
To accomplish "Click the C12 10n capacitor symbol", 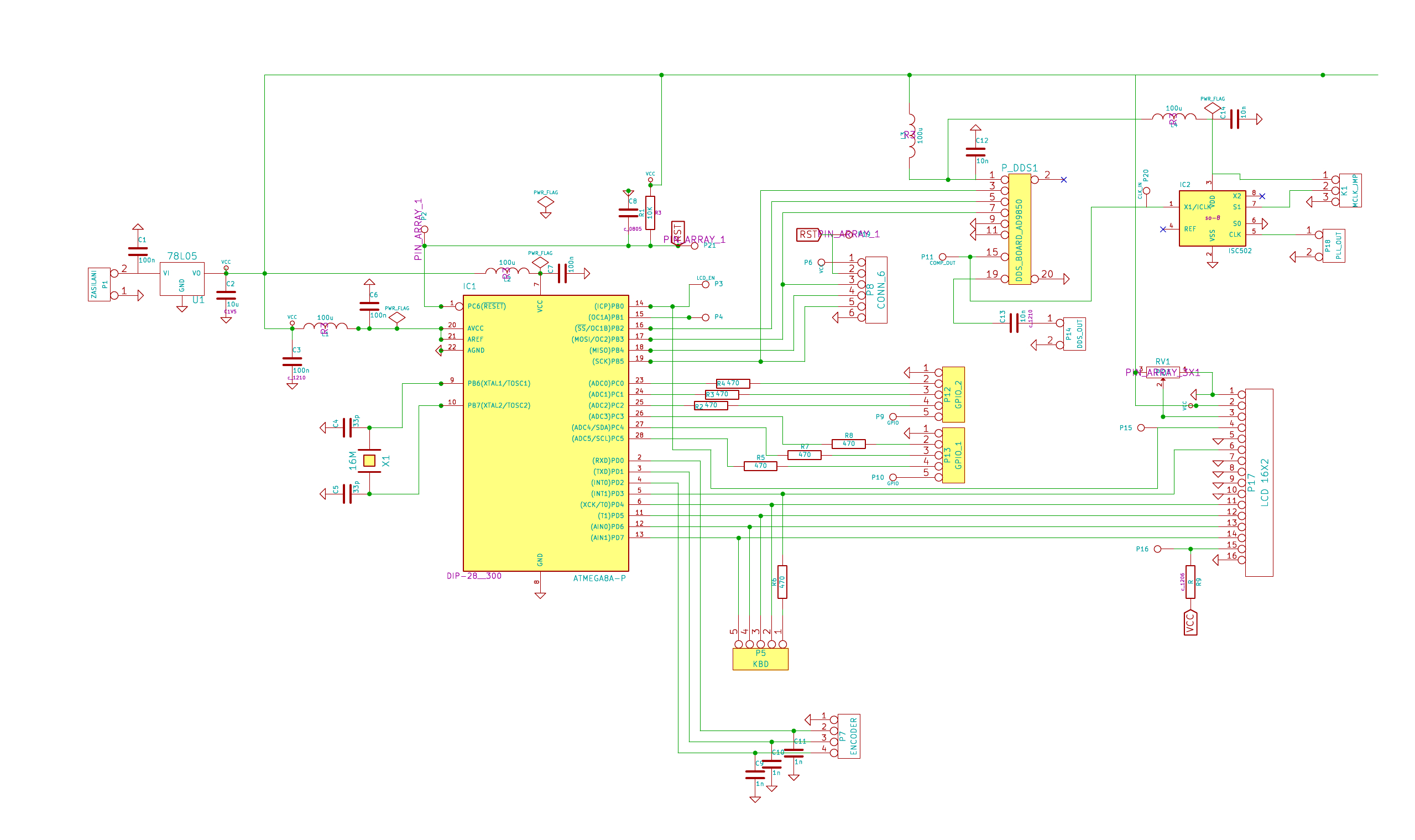I will click(975, 152).
